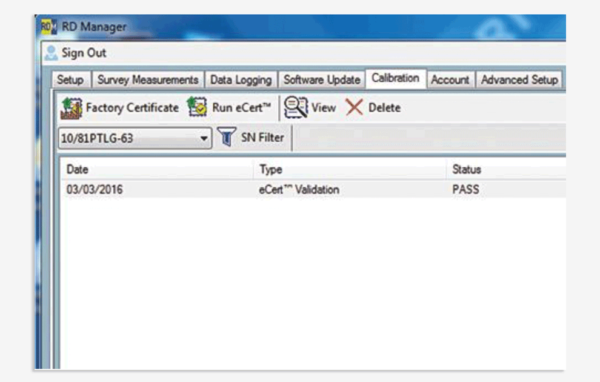
Task: Open the Survey Measurements tab
Action: [x=148, y=80]
